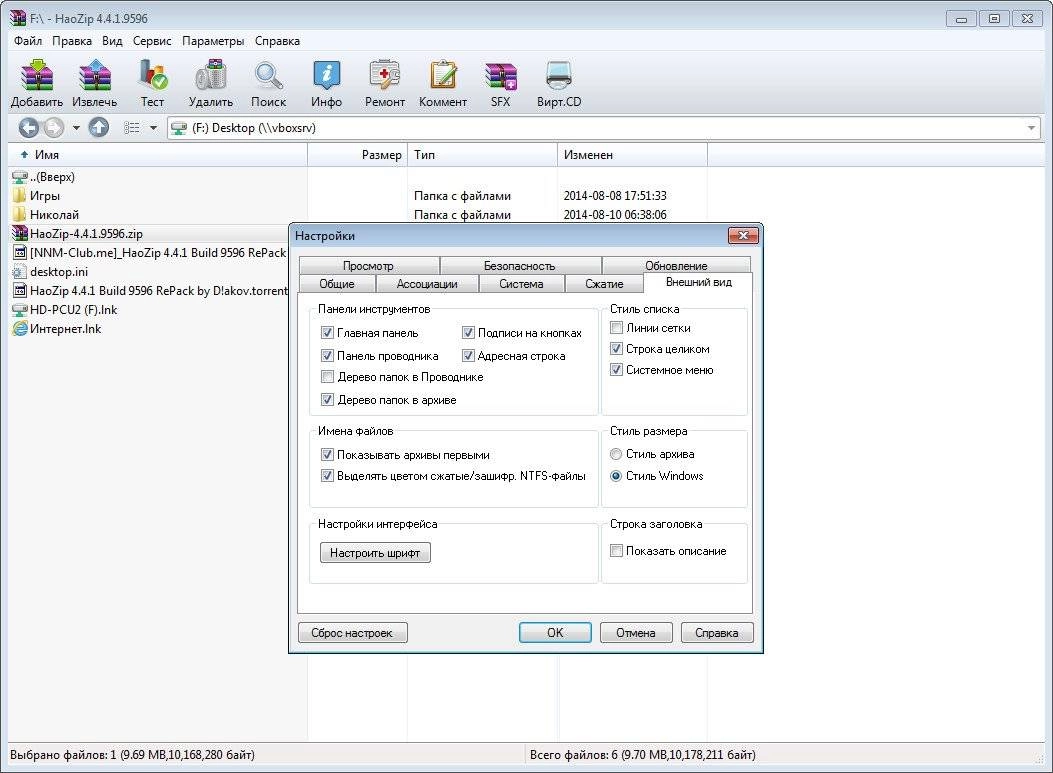Viewport: 1053px width, 773px height.
Task: Toggle Строка целиком checkbox
Action: (616, 349)
